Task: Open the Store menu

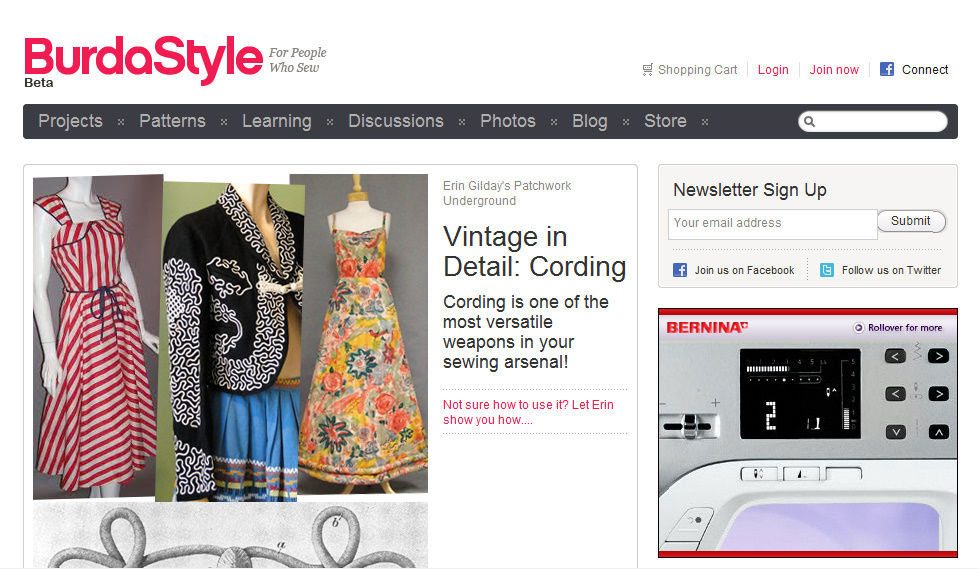Action: [665, 121]
